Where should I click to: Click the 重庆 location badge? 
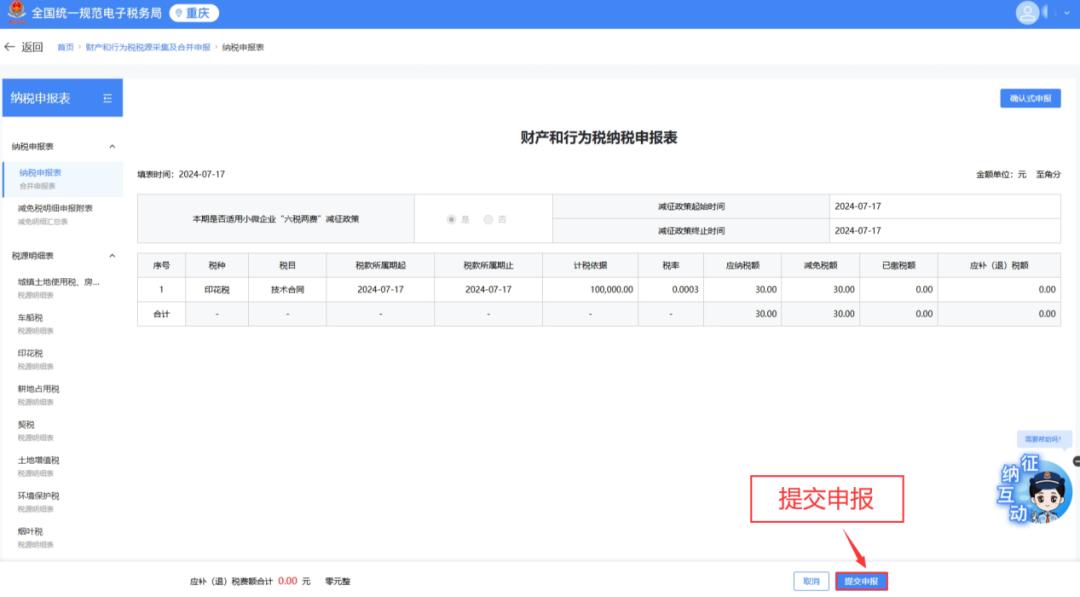point(194,13)
